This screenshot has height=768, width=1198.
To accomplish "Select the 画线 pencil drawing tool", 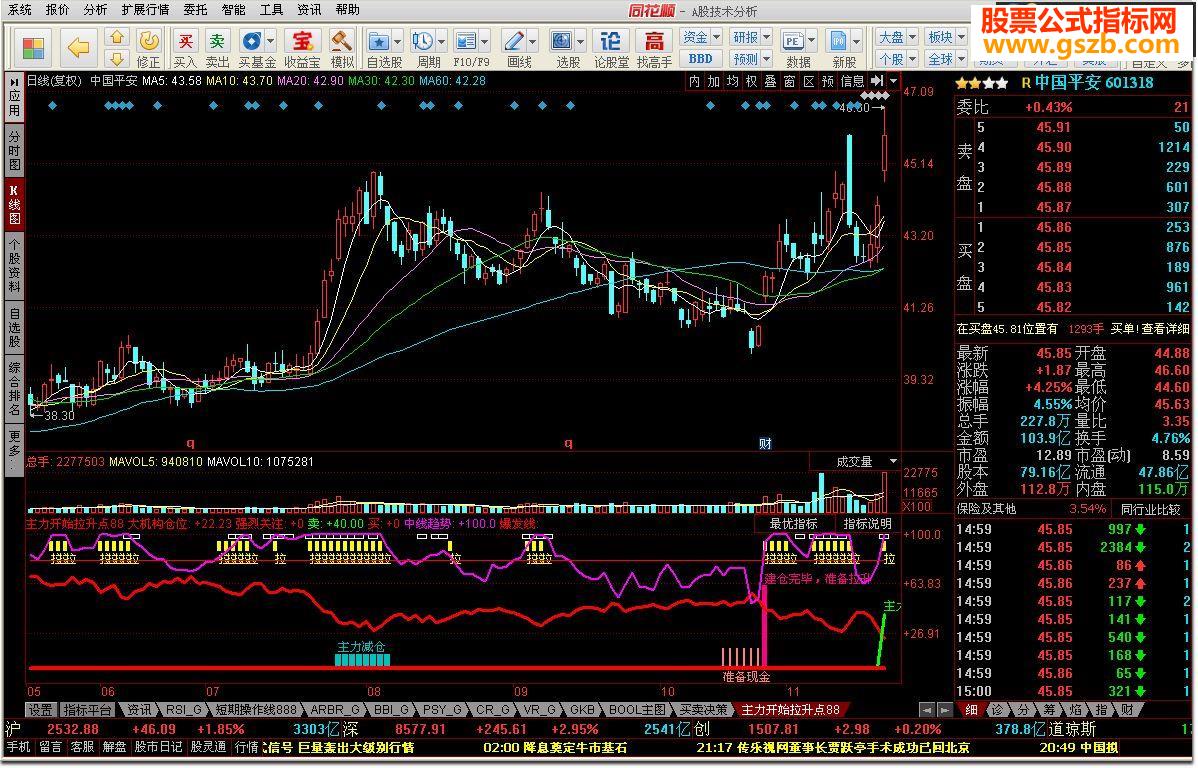I will point(514,41).
